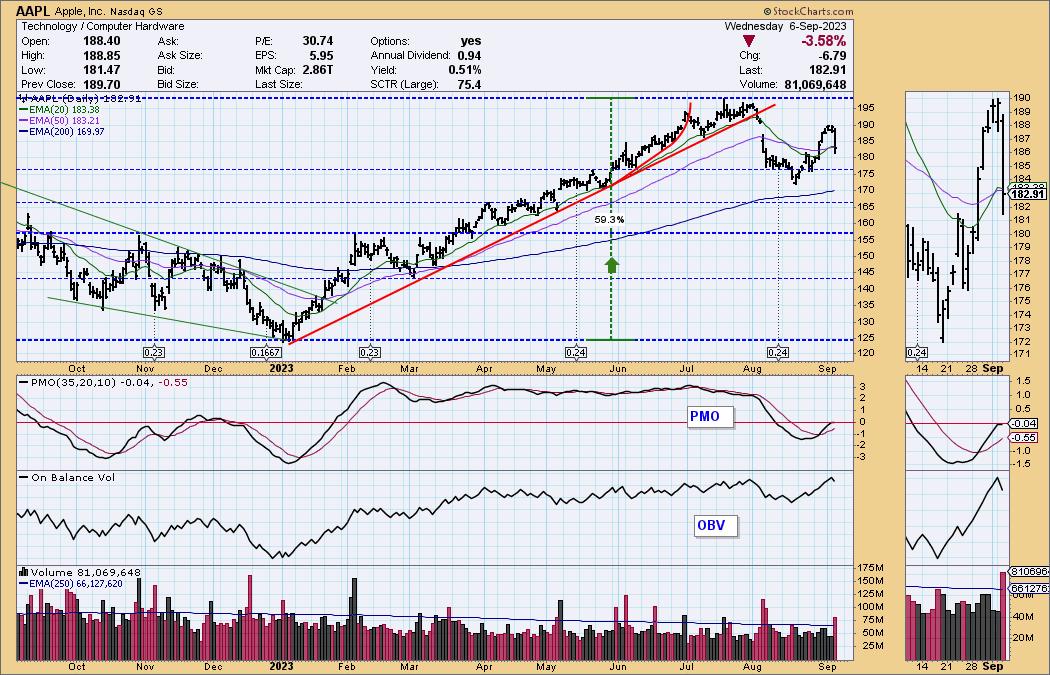This screenshot has width=1050, height=675.
Task: Click the 120 price axis label
Action: click(866, 354)
